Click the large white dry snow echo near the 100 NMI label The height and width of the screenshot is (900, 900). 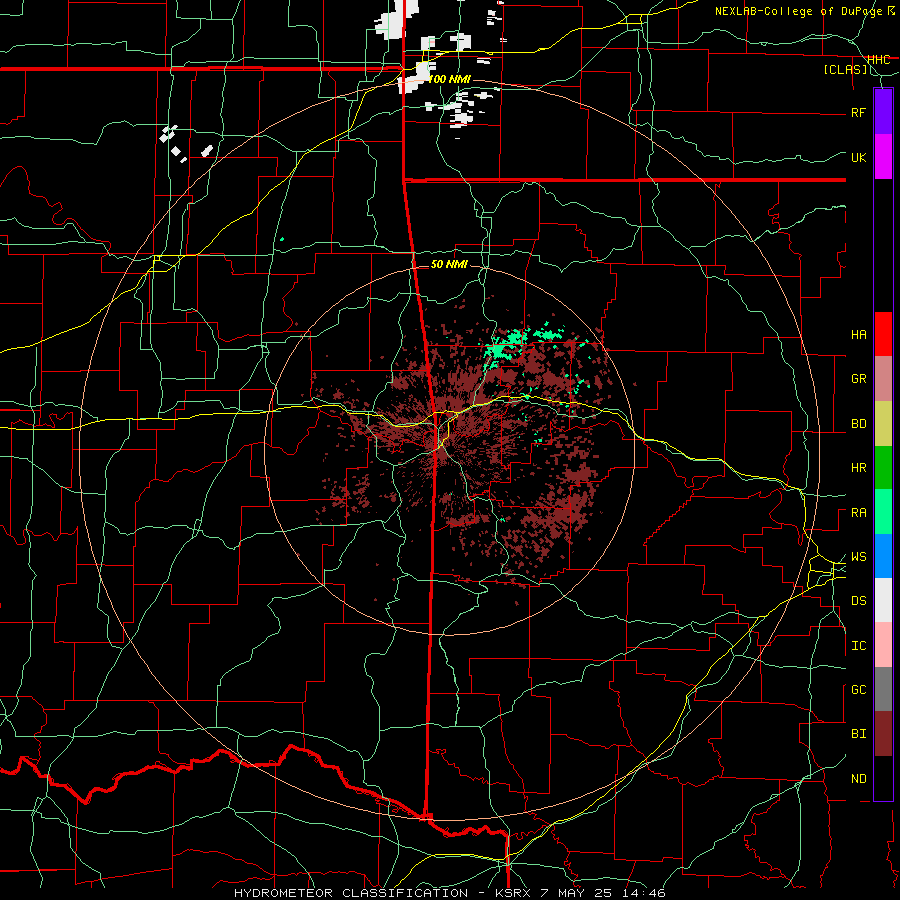coord(416,79)
